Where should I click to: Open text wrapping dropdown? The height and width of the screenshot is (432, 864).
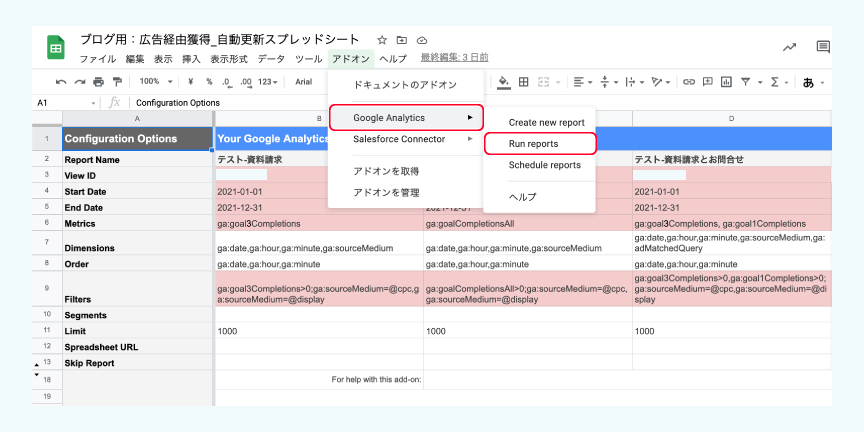point(635,82)
